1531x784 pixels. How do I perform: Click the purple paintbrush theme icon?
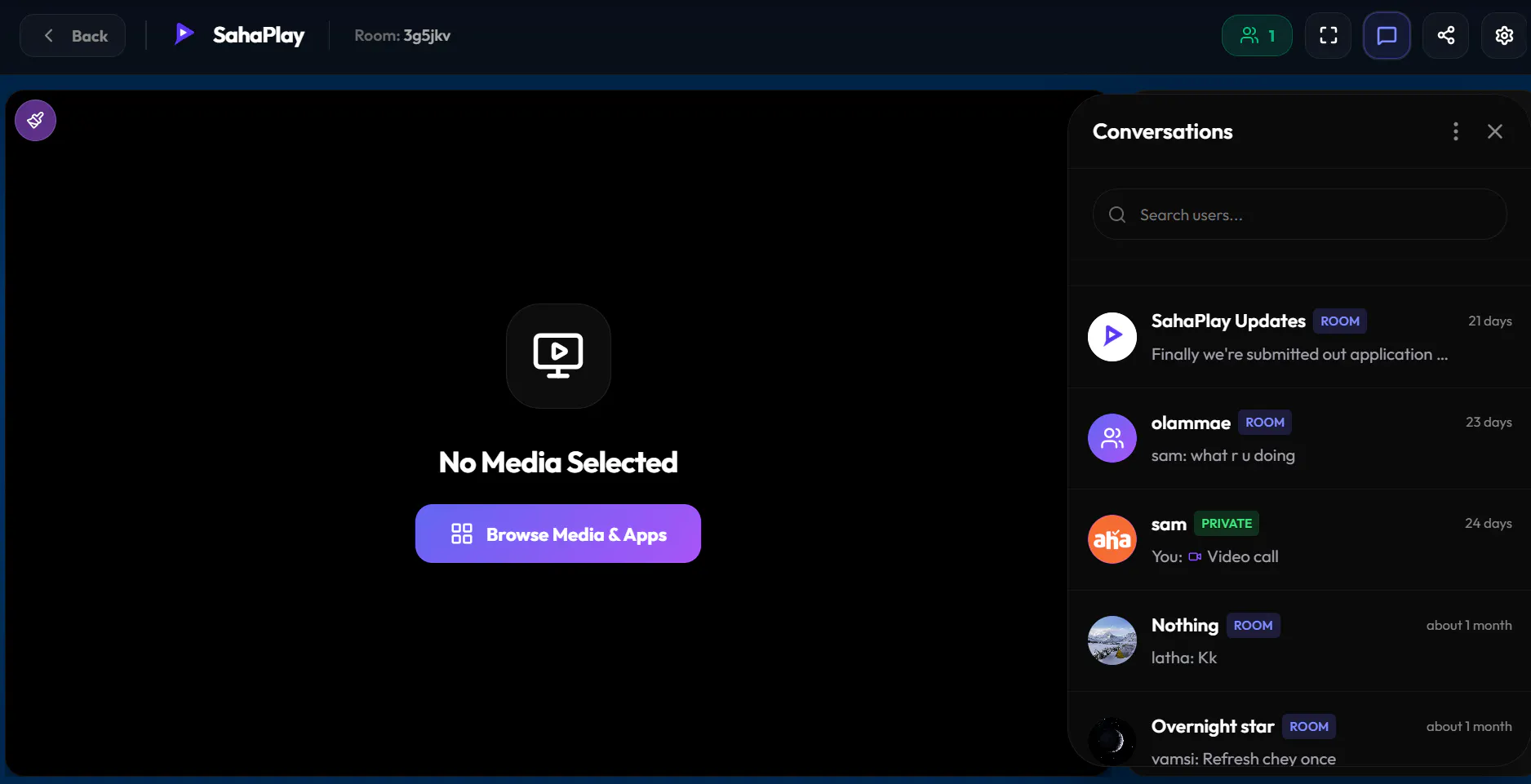click(35, 121)
